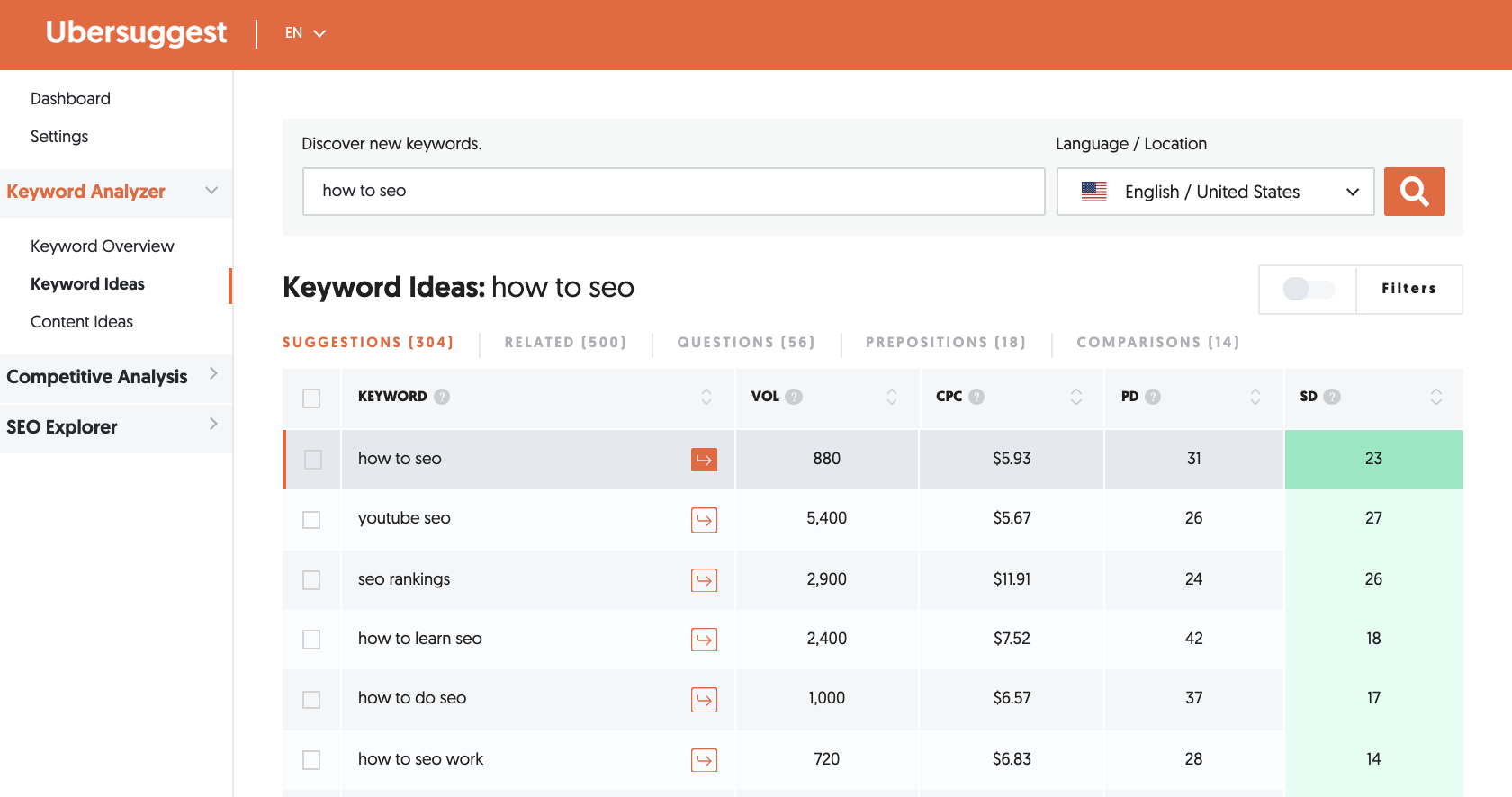Sort table by KEYWORD column arrows
This screenshot has height=797, width=1512.
click(706, 397)
